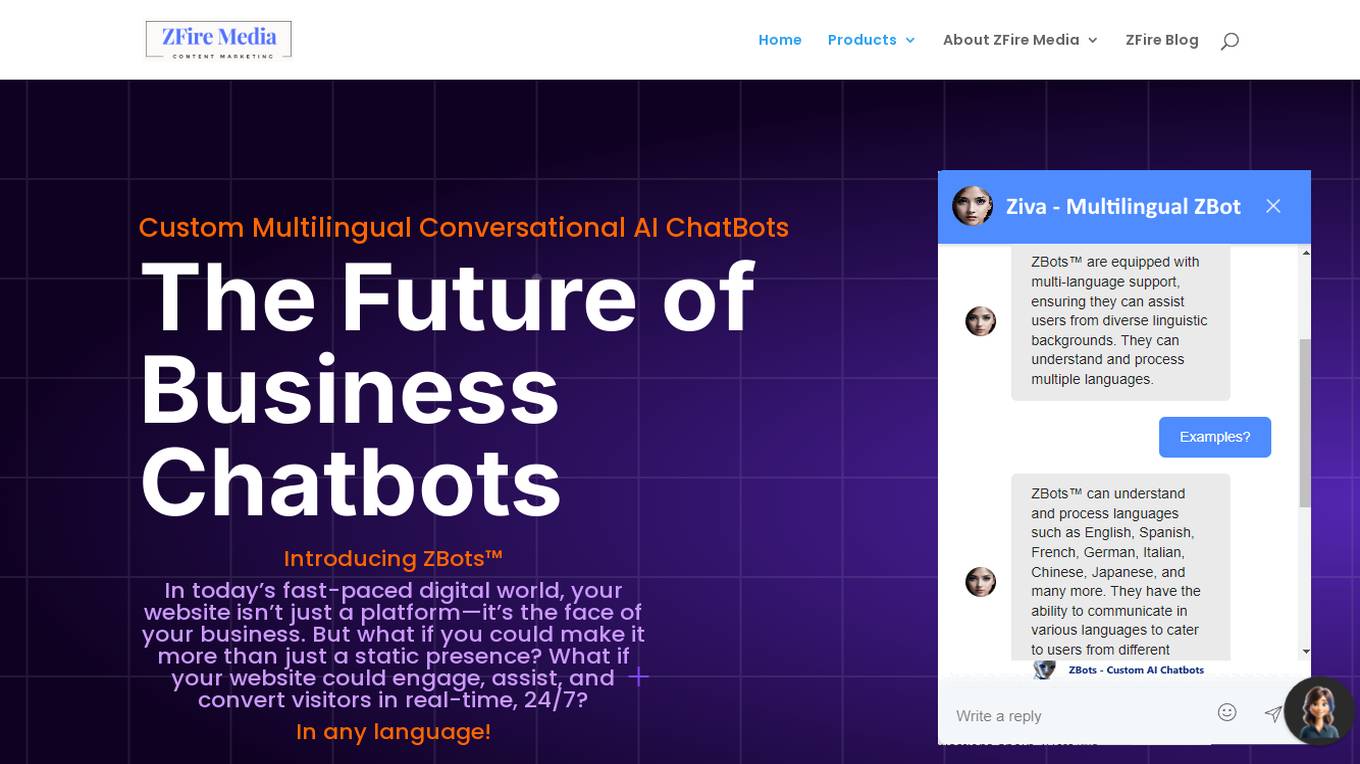Viewport: 1360px width, 764px height.
Task: Open the Products menu item
Action: point(862,40)
